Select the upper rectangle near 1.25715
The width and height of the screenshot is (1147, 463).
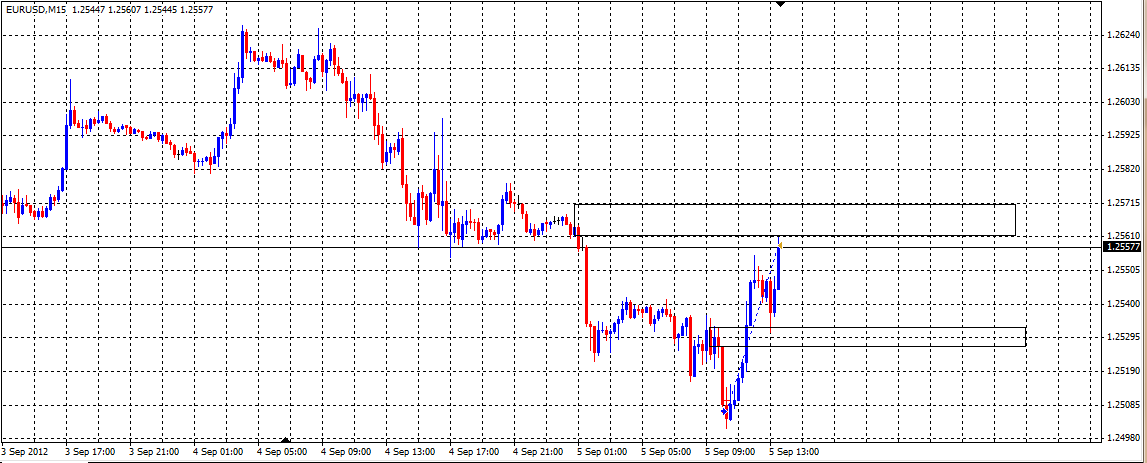tap(795, 205)
